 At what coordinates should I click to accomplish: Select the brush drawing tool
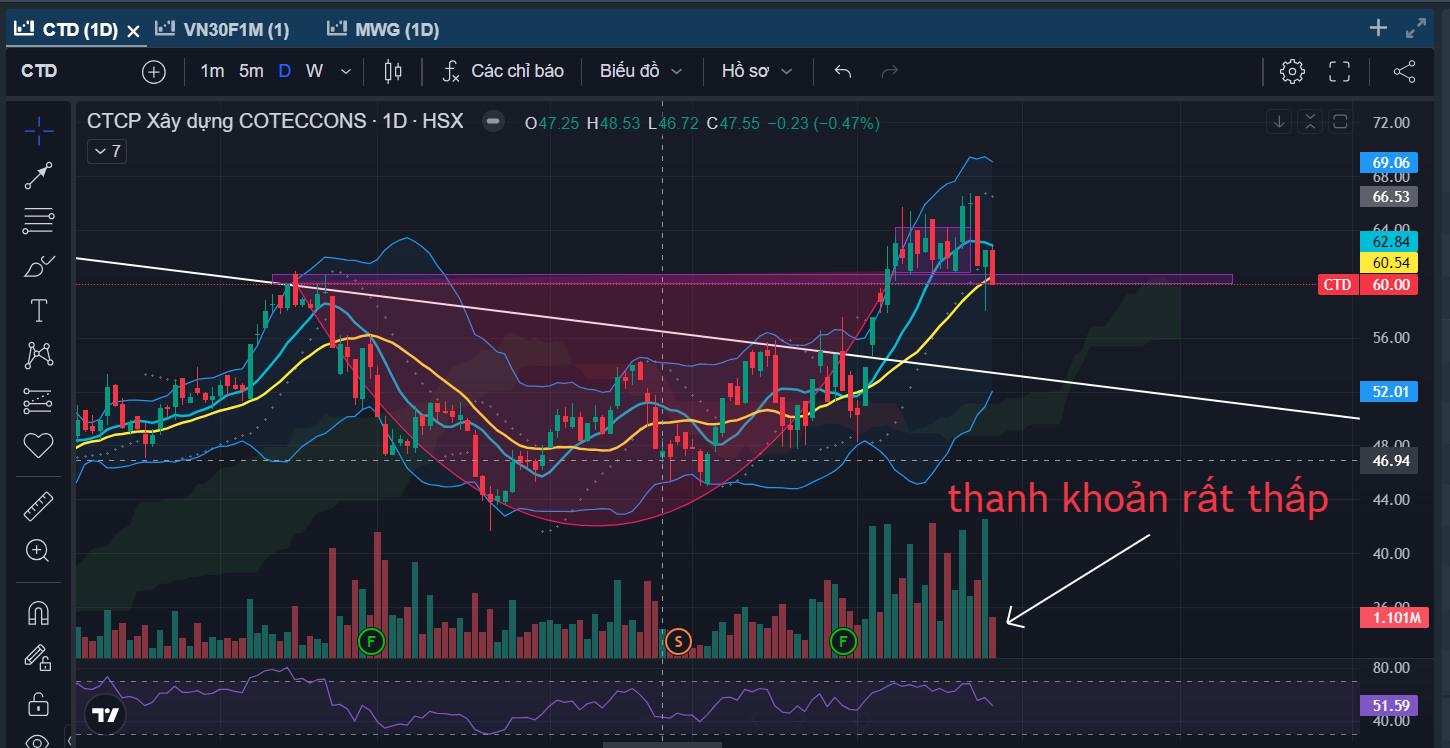(39, 266)
